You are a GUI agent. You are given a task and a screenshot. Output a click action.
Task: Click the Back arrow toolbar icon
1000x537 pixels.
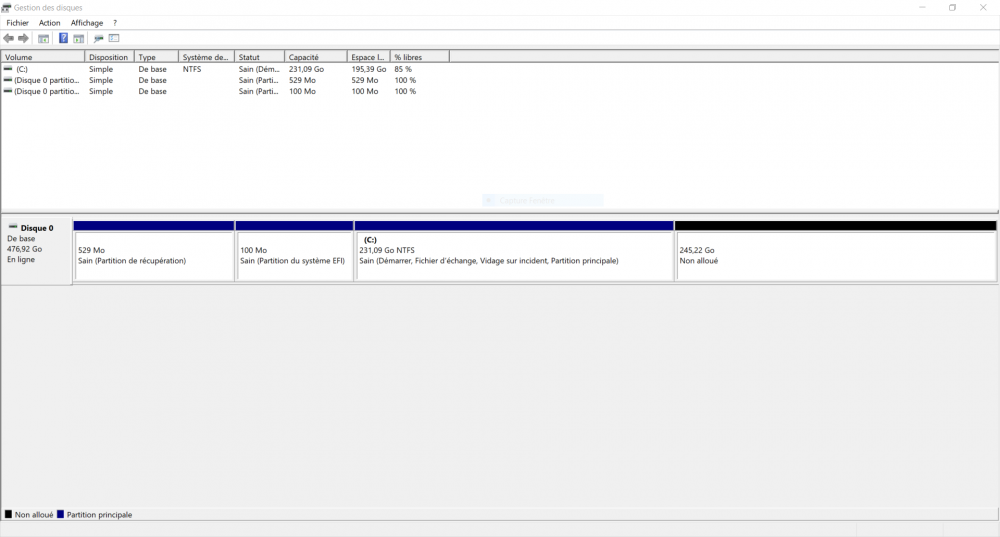coord(9,39)
